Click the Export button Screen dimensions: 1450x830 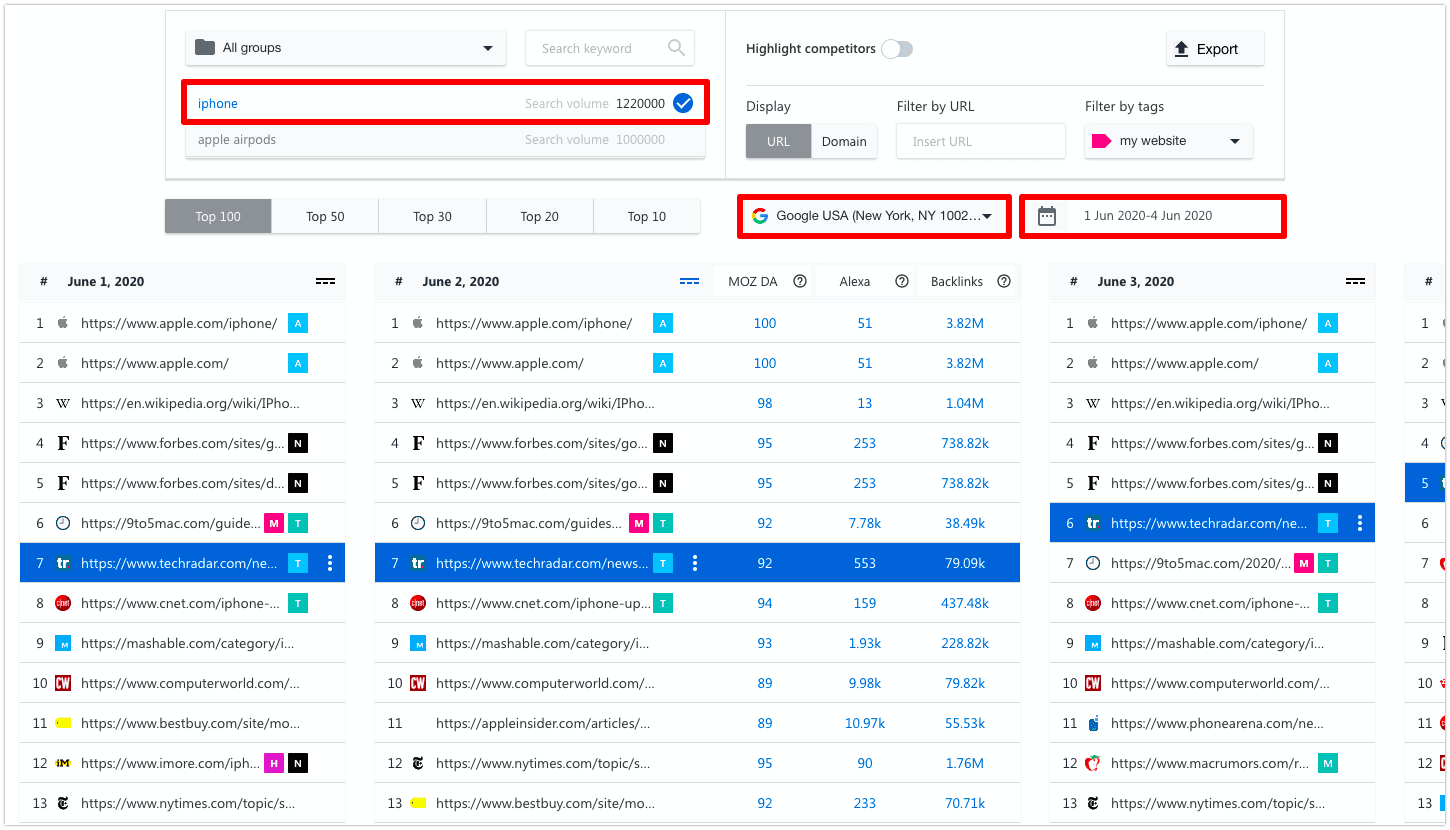1215,49
